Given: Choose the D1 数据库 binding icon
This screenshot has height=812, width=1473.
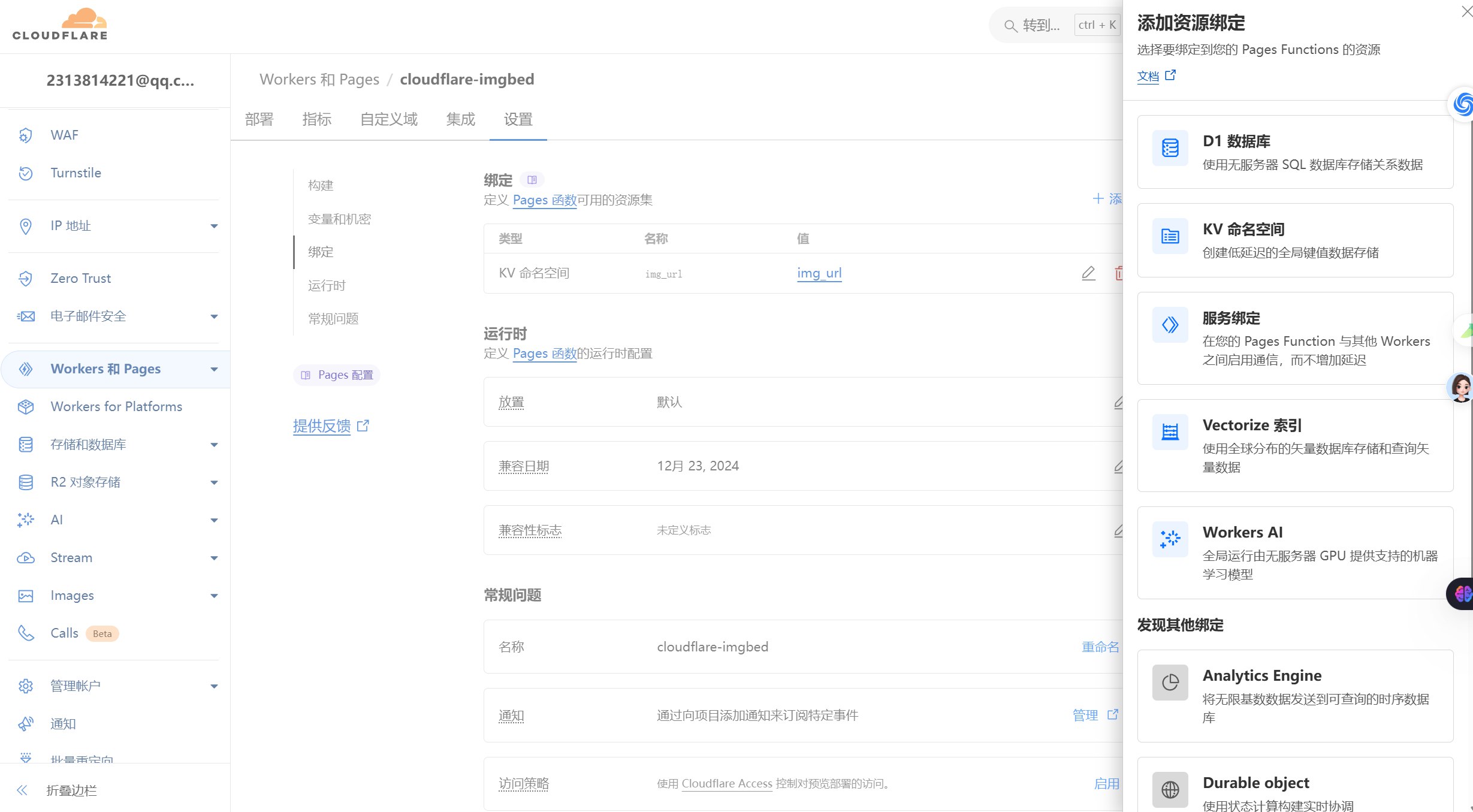Looking at the screenshot, I should (x=1170, y=147).
